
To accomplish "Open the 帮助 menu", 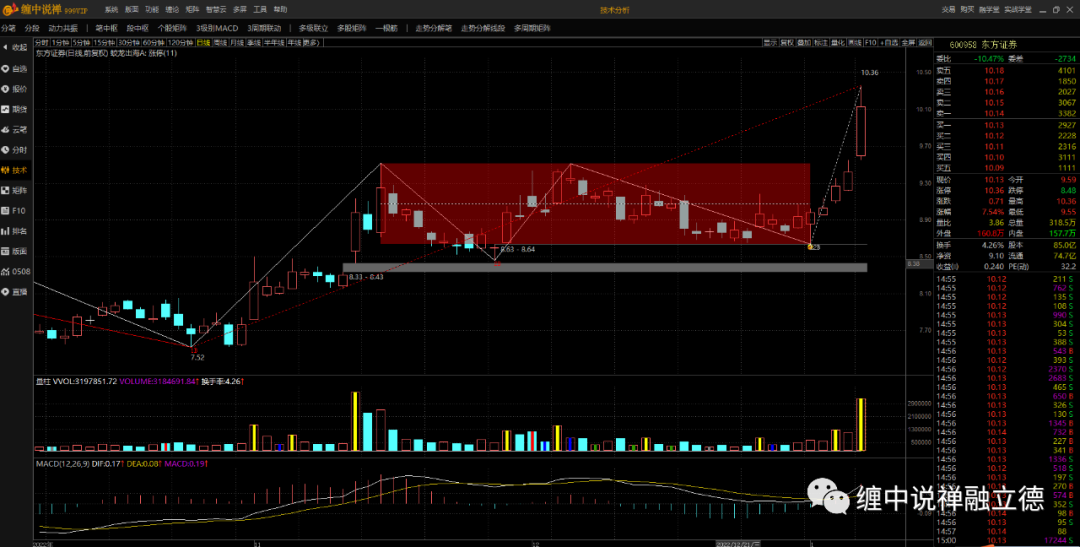I will [x=280, y=10].
